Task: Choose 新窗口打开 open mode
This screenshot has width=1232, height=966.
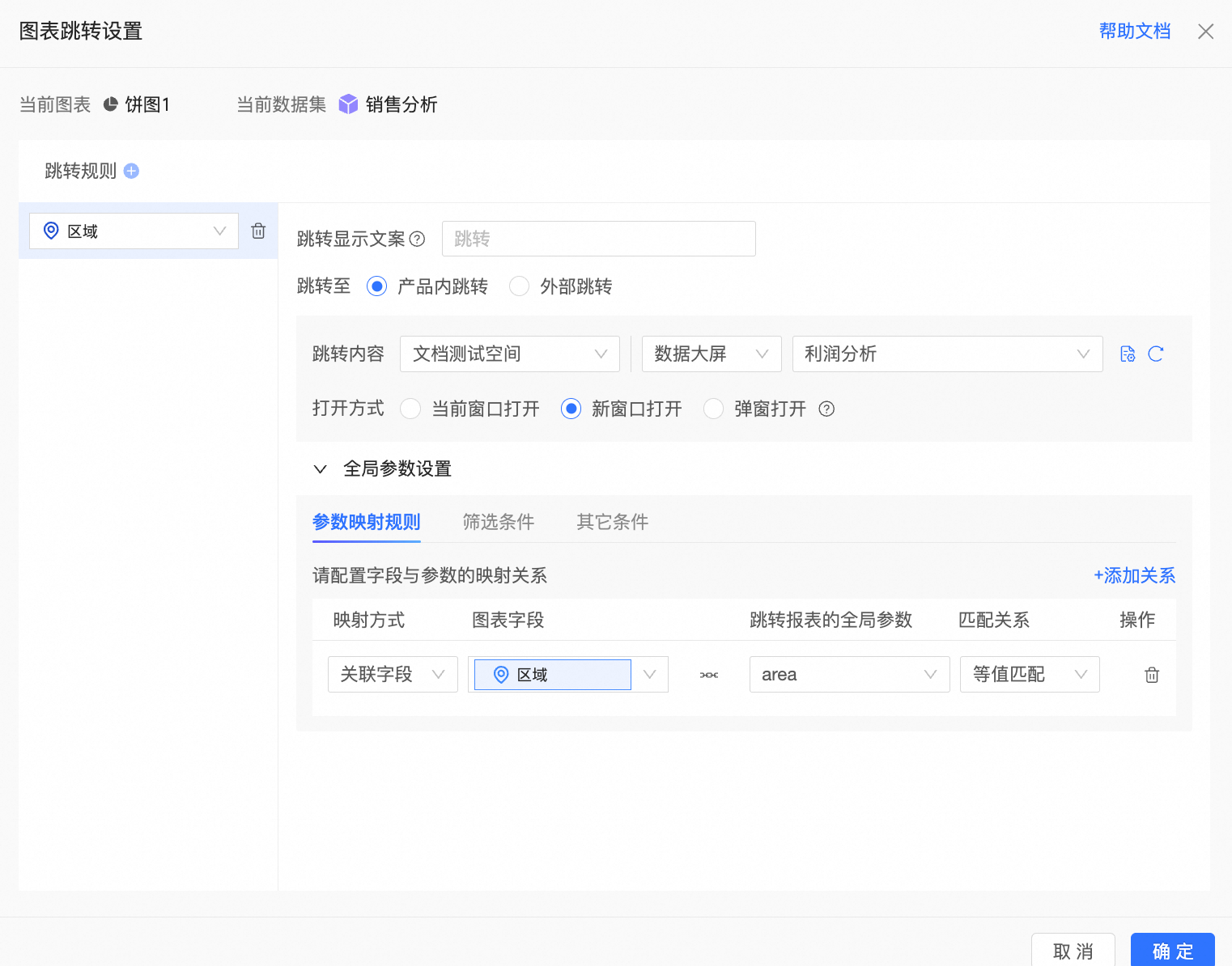Action: pyautogui.click(x=571, y=409)
